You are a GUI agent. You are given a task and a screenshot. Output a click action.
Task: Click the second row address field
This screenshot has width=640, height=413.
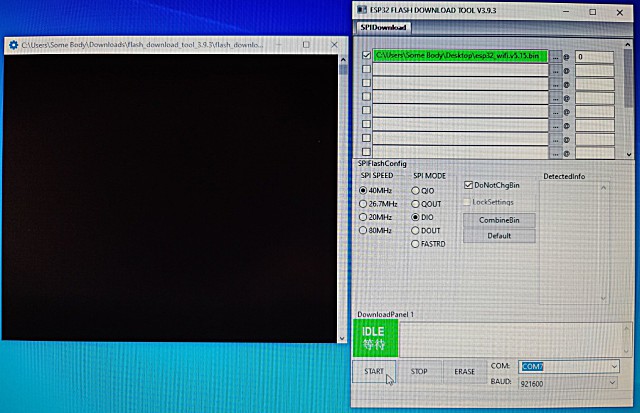(594, 71)
